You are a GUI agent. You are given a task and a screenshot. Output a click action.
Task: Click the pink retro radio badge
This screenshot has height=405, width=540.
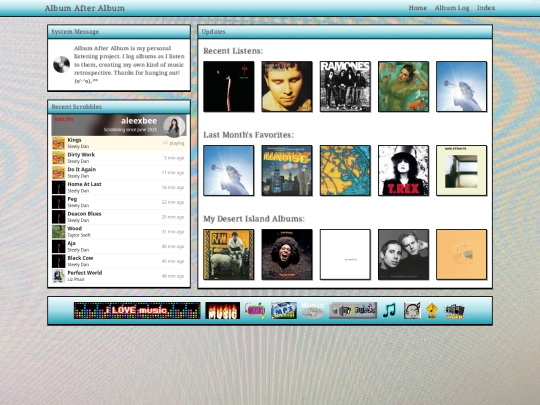click(x=255, y=310)
